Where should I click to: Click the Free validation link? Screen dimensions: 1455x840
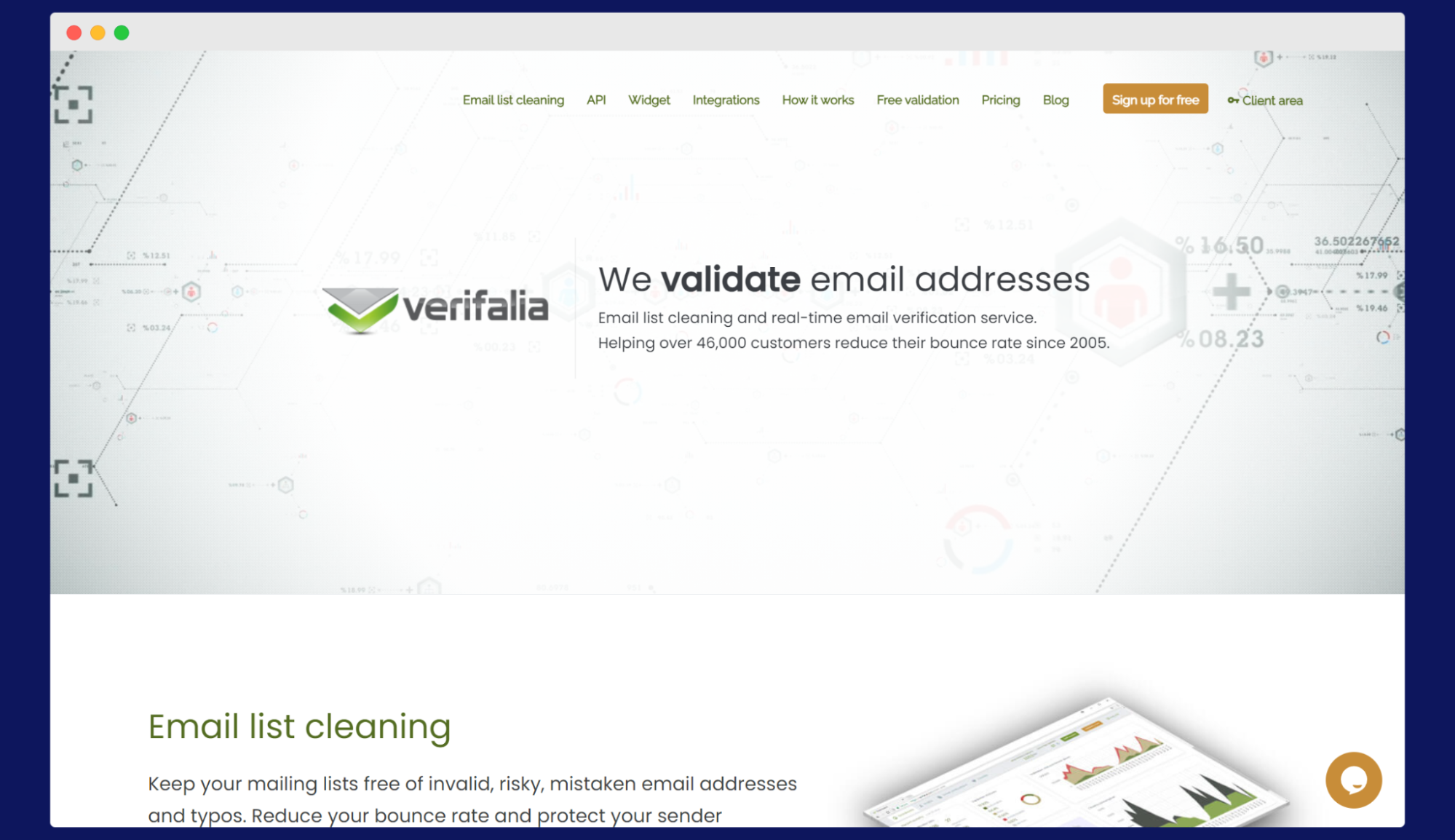click(x=917, y=100)
